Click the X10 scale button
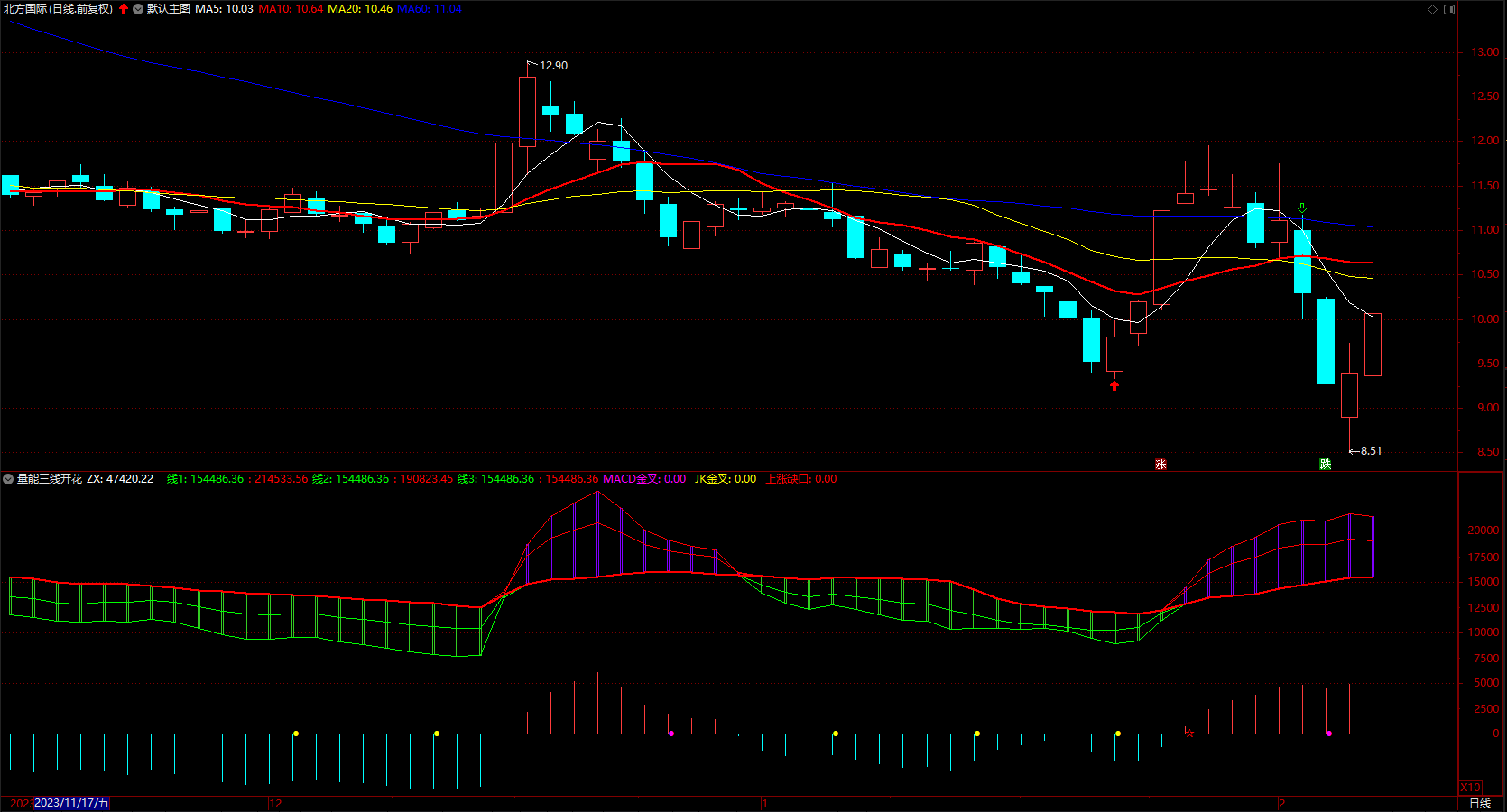 tap(1470, 788)
